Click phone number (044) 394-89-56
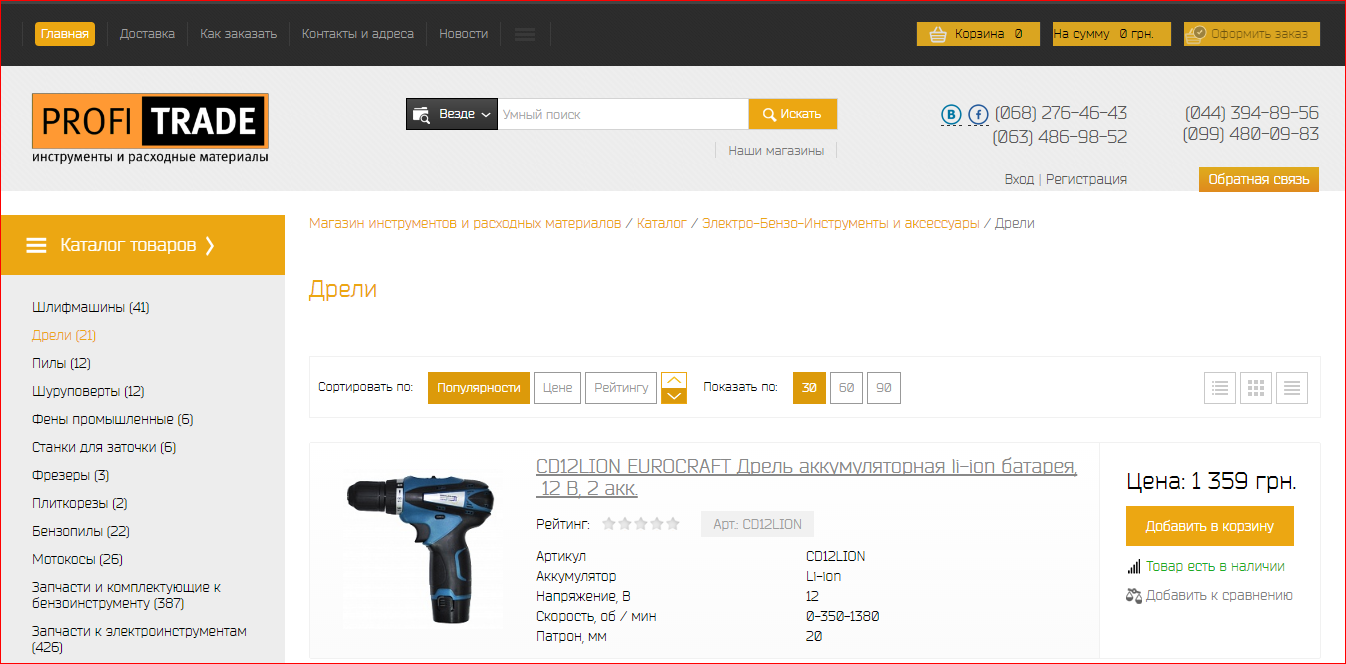The height and width of the screenshot is (664, 1346). (1252, 112)
